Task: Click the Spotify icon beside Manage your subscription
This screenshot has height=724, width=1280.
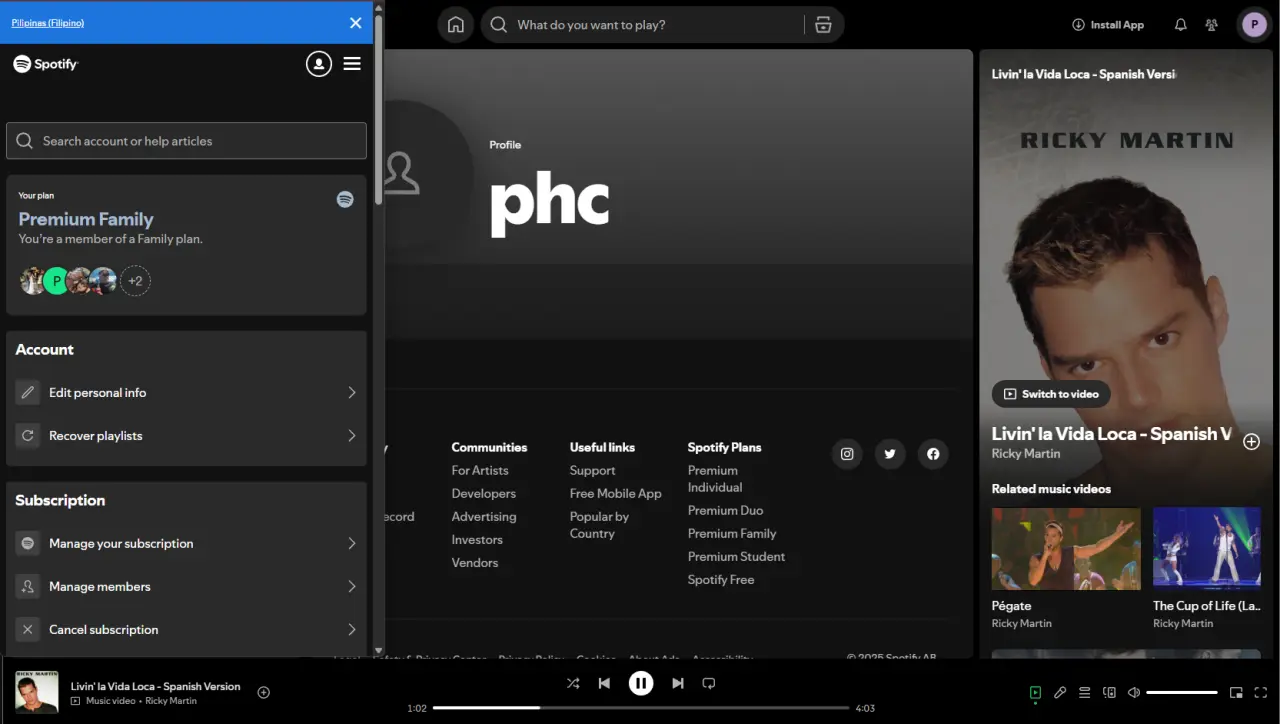Action: pos(28,544)
